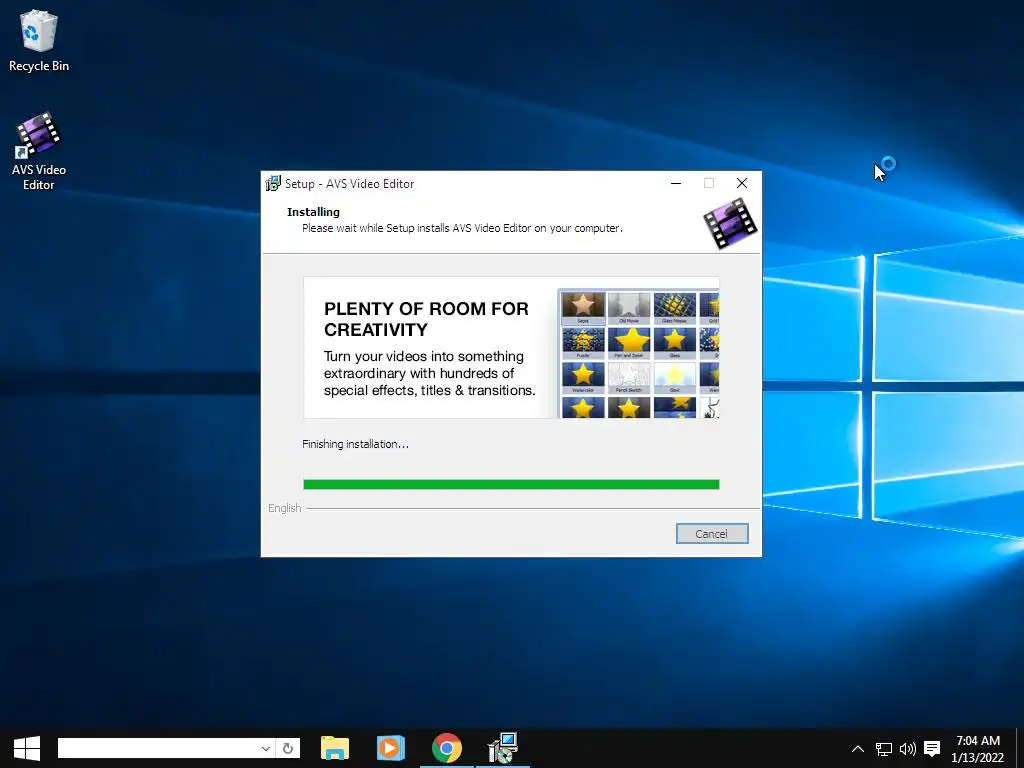The height and width of the screenshot is (768, 1024).
Task: Click the 'PLENTY OF ROOM FOR CREATIVITY' banner heading
Action: (x=426, y=319)
